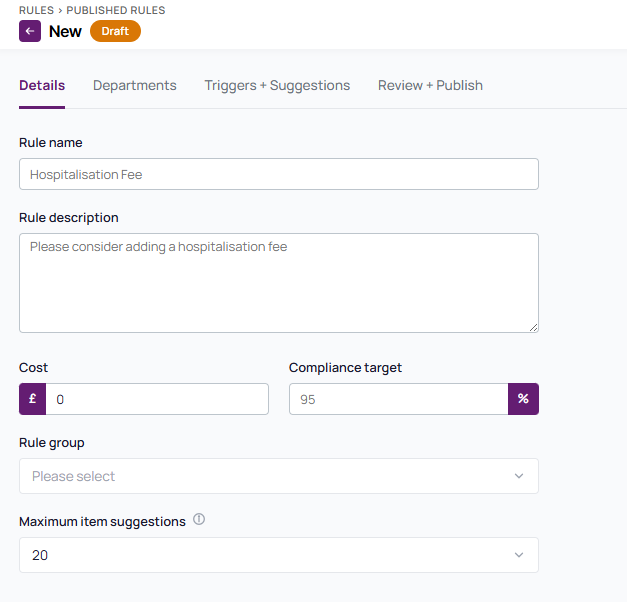Open the Rule group 'Please select' dropdown
Screen dimensions: 627x602
click(279, 476)
